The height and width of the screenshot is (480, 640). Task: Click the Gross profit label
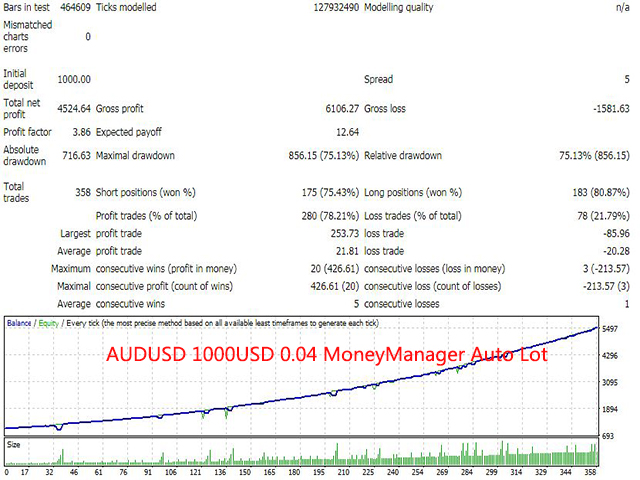pos(120,109)
